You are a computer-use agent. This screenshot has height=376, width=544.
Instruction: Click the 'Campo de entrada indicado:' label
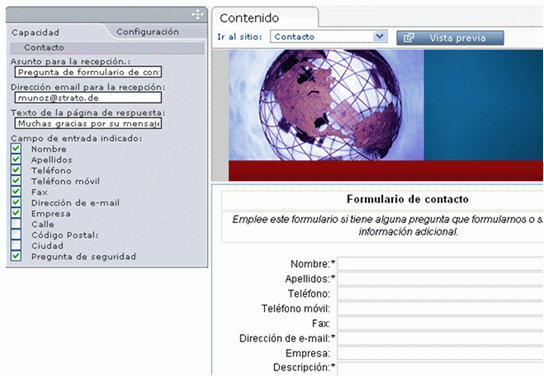(76, 138)
